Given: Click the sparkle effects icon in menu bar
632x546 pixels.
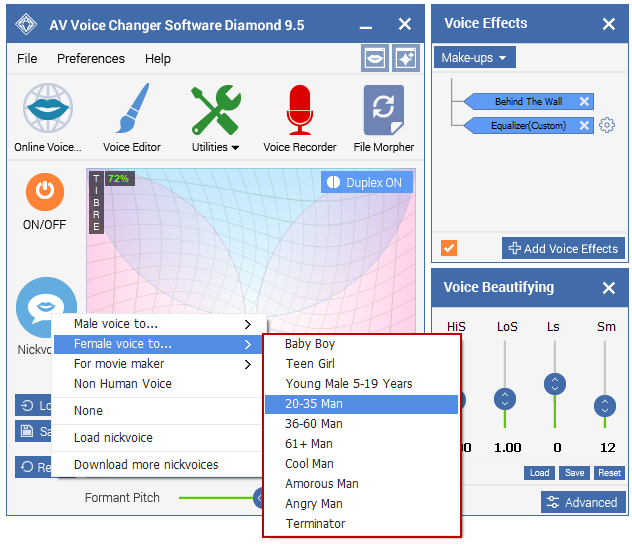Looking at the screenshot, I should (x=405, y=59).
